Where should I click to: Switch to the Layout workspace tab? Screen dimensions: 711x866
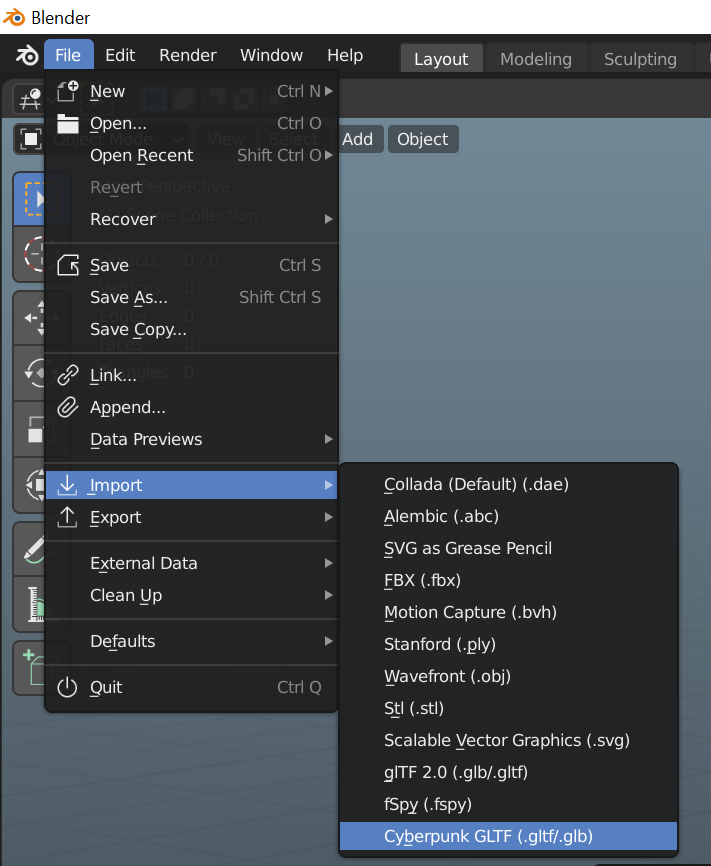click(x=441, y=59)
